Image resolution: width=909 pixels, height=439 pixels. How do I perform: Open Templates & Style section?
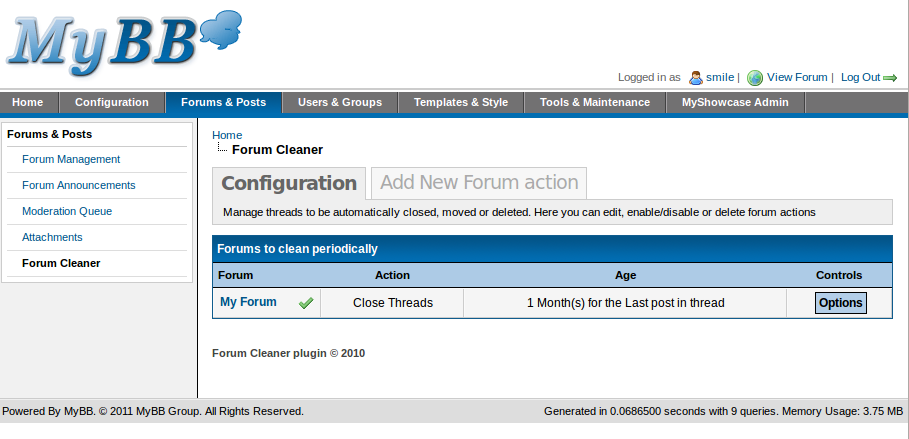click(x=461, y=102)
